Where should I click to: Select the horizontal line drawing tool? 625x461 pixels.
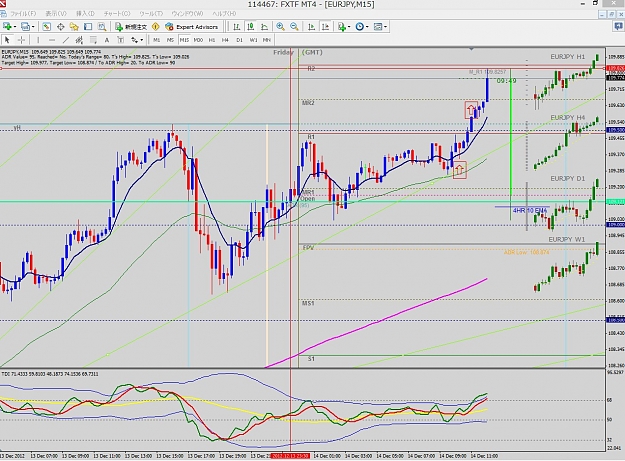click(x=52, y=40)
